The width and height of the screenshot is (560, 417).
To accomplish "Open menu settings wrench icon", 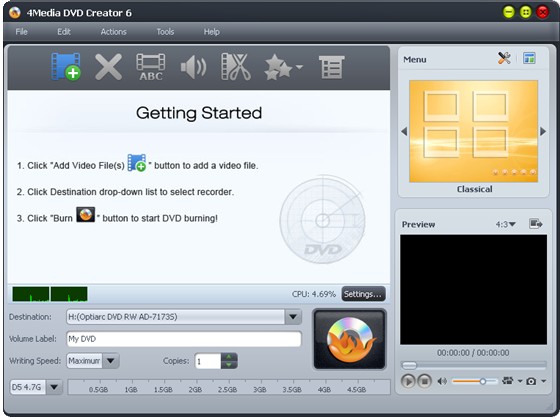I will 504,58.
